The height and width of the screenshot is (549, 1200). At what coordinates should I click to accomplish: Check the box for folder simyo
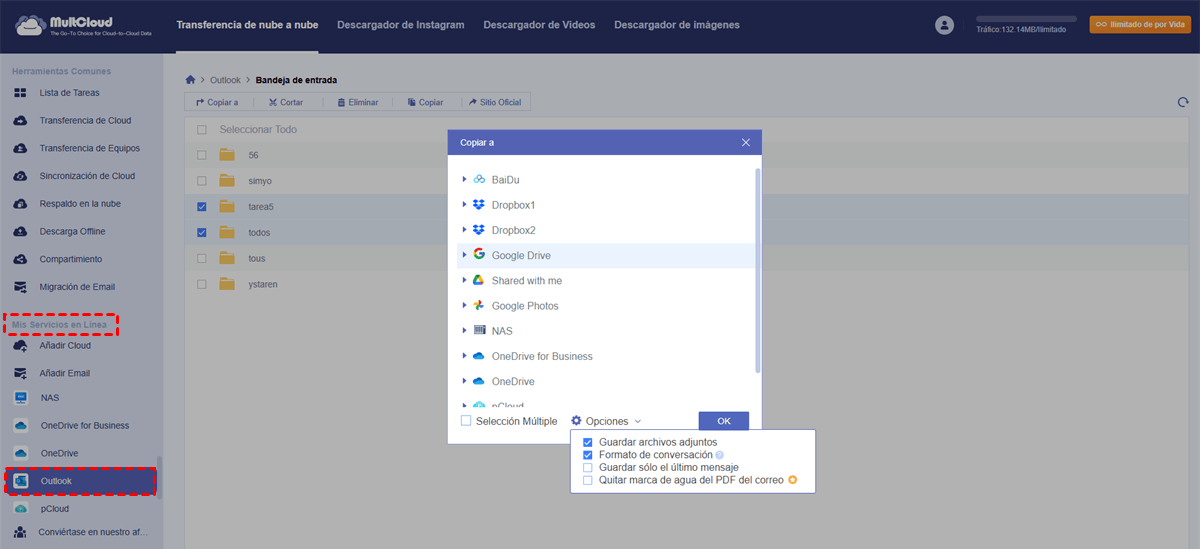point(202,181)
